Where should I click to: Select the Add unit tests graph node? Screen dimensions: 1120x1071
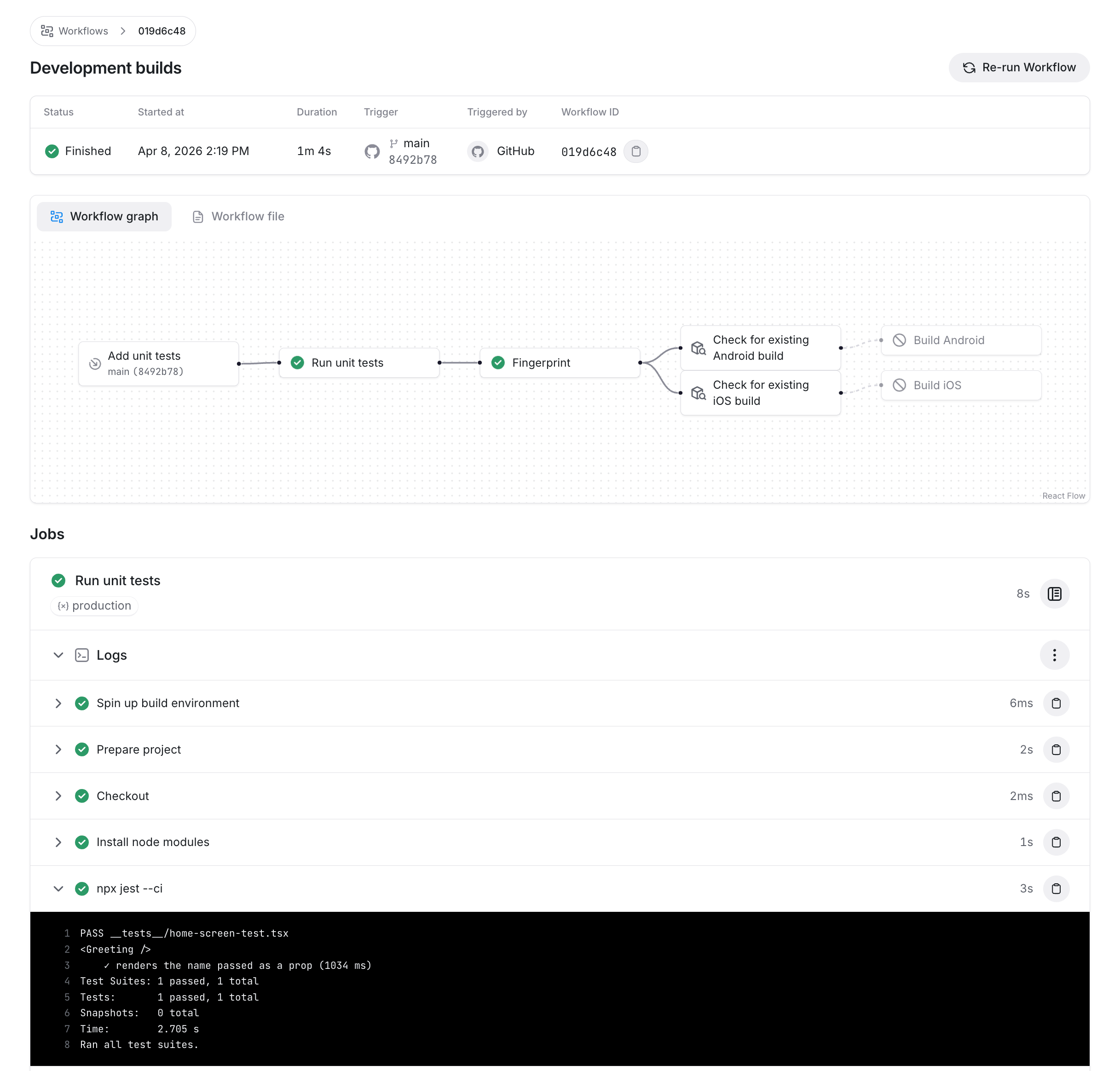click(158, 363)
